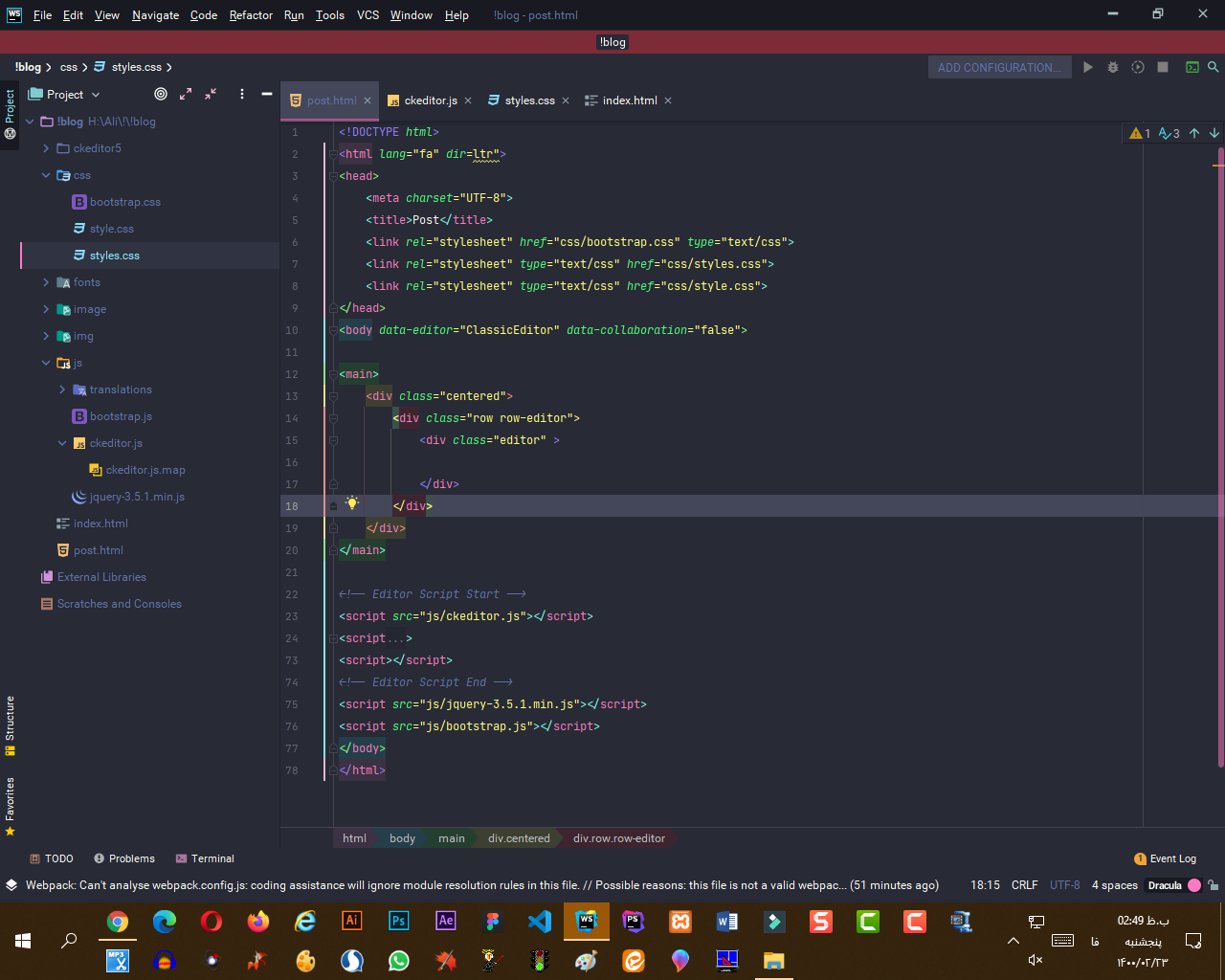Toggle the Favorites tool window button
The image size is (1225, 980).
[x=10, y=806]
